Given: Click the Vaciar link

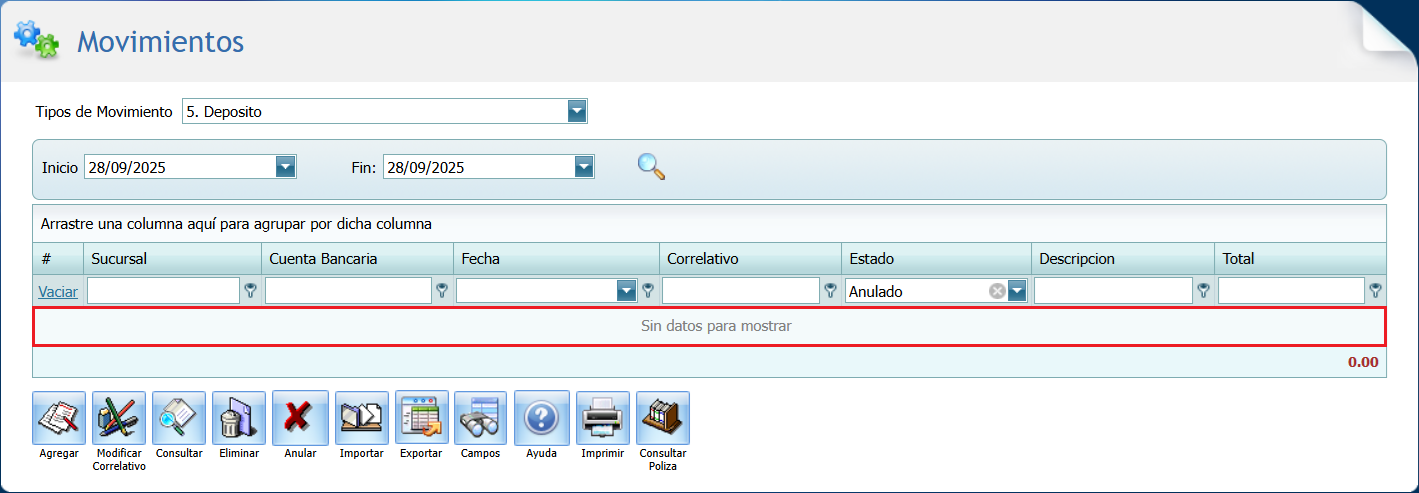Looking at the screenshot, I should coord(58,292).
